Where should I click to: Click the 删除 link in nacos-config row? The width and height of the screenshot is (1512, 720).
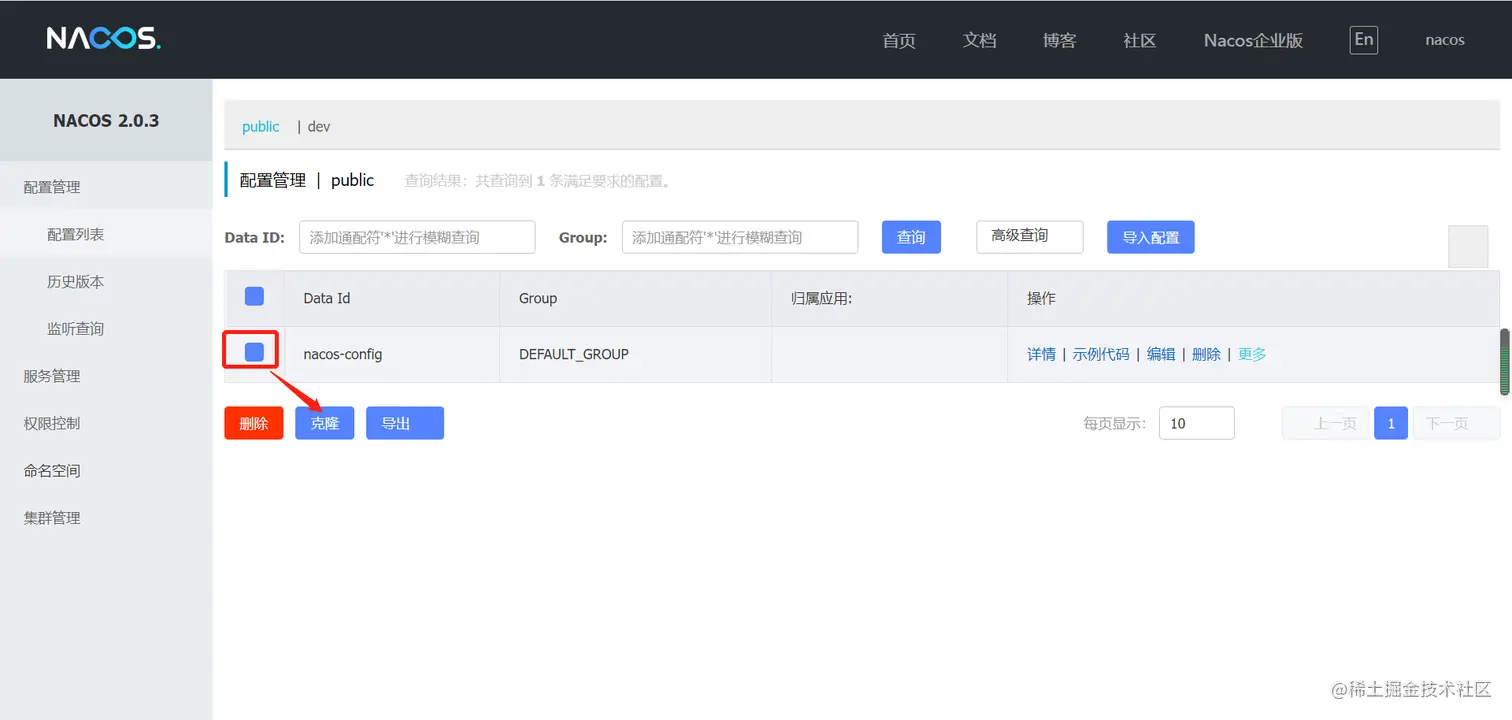click(1206, 354)
